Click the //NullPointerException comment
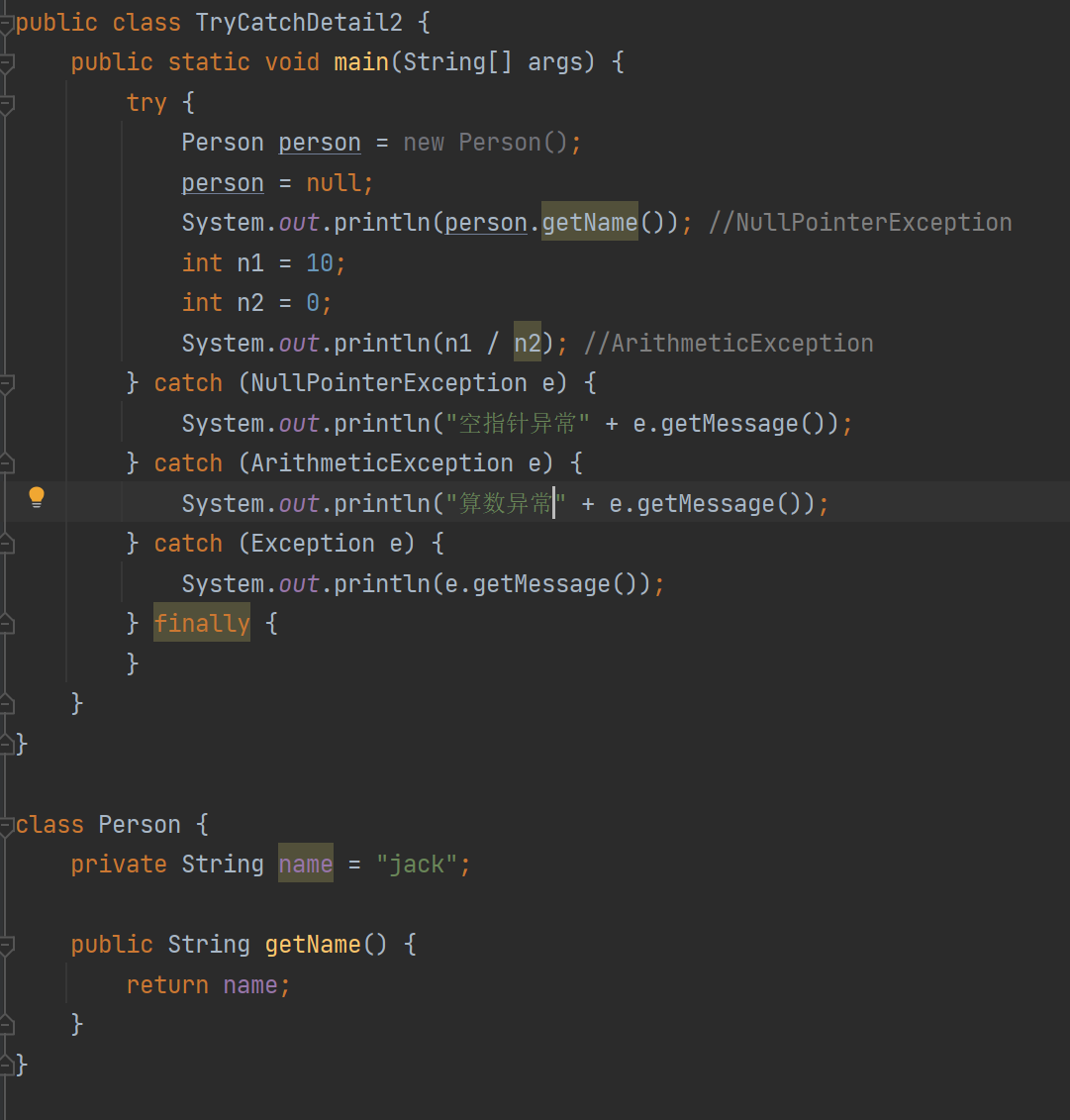 coord(860,223)
